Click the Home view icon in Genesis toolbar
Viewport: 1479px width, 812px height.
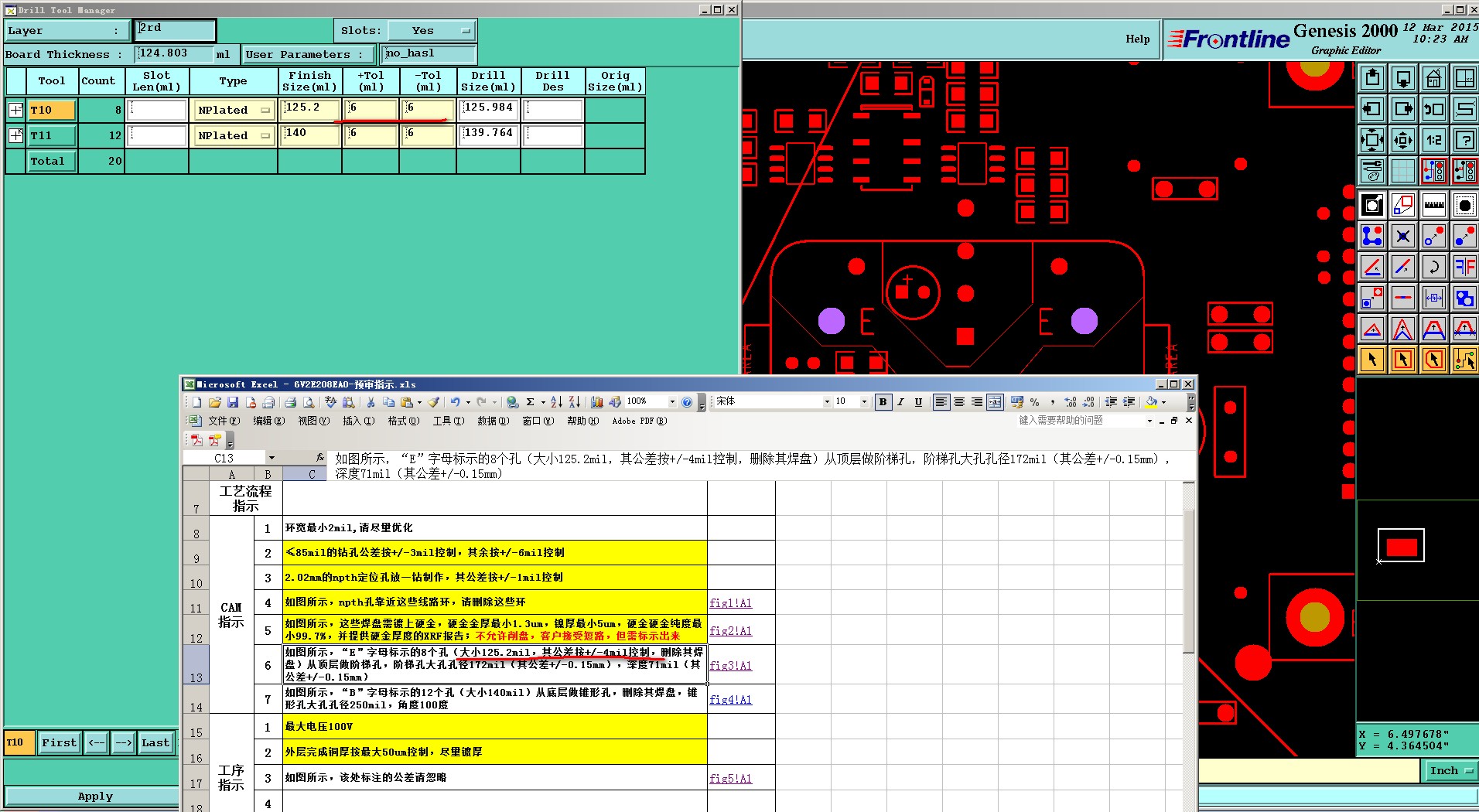point(1433,78)
